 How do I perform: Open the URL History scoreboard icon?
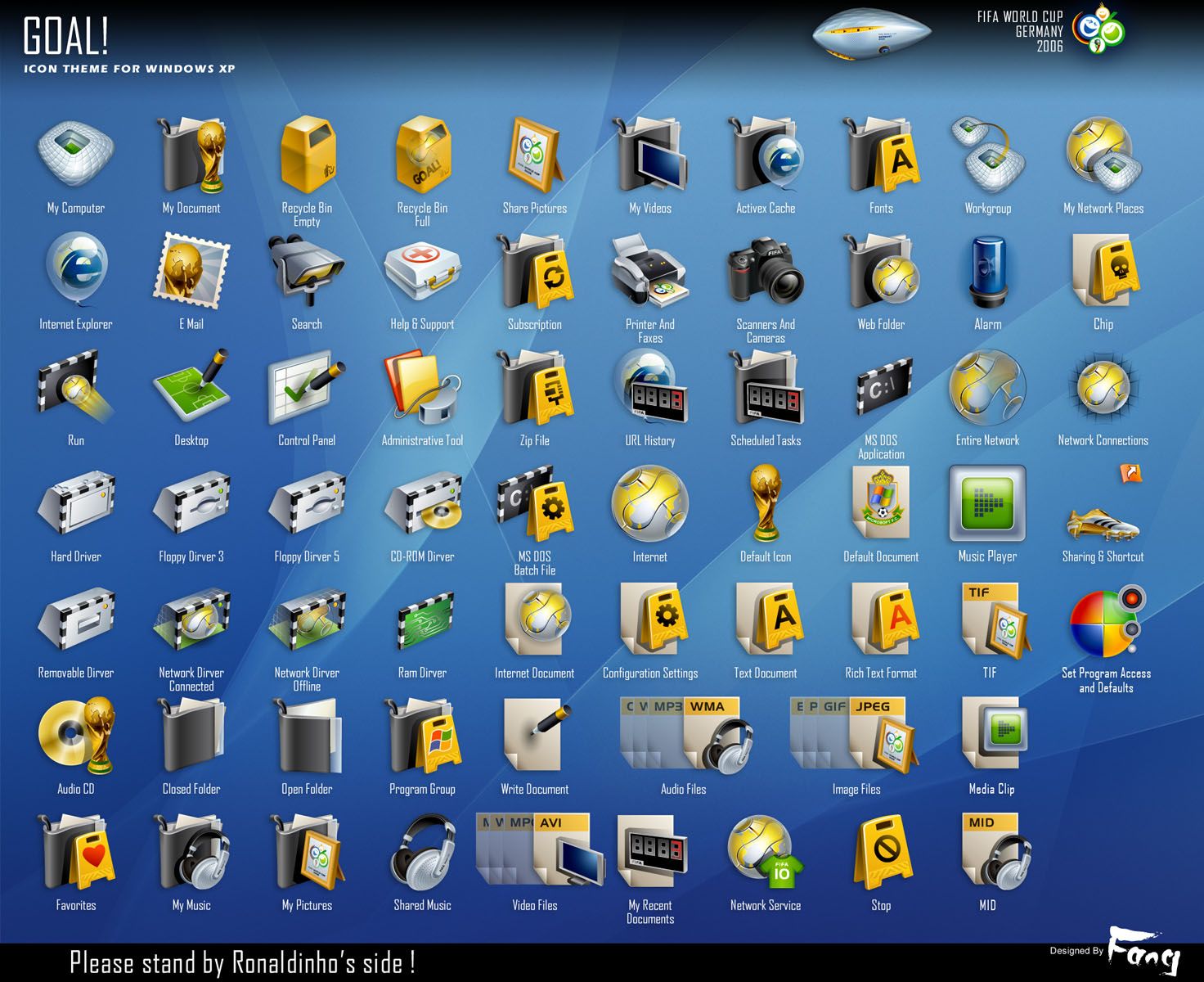[650, 386]
